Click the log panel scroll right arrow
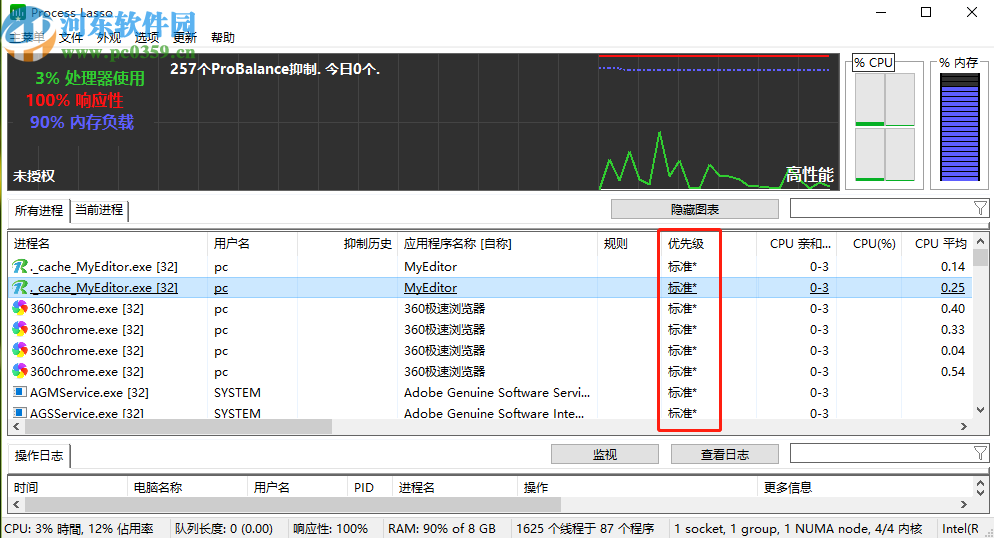Image resolution: width=994 pixels, height=538 pixels. tap(964, 504)
